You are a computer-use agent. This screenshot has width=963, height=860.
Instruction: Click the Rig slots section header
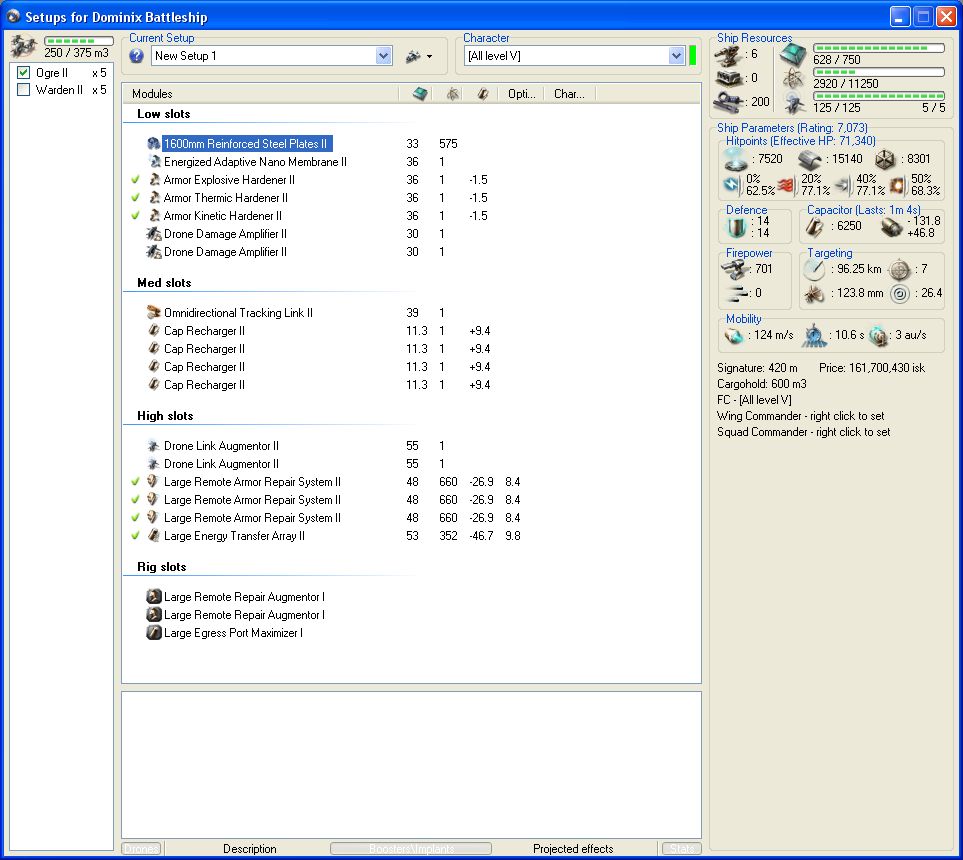click(162, 566)
